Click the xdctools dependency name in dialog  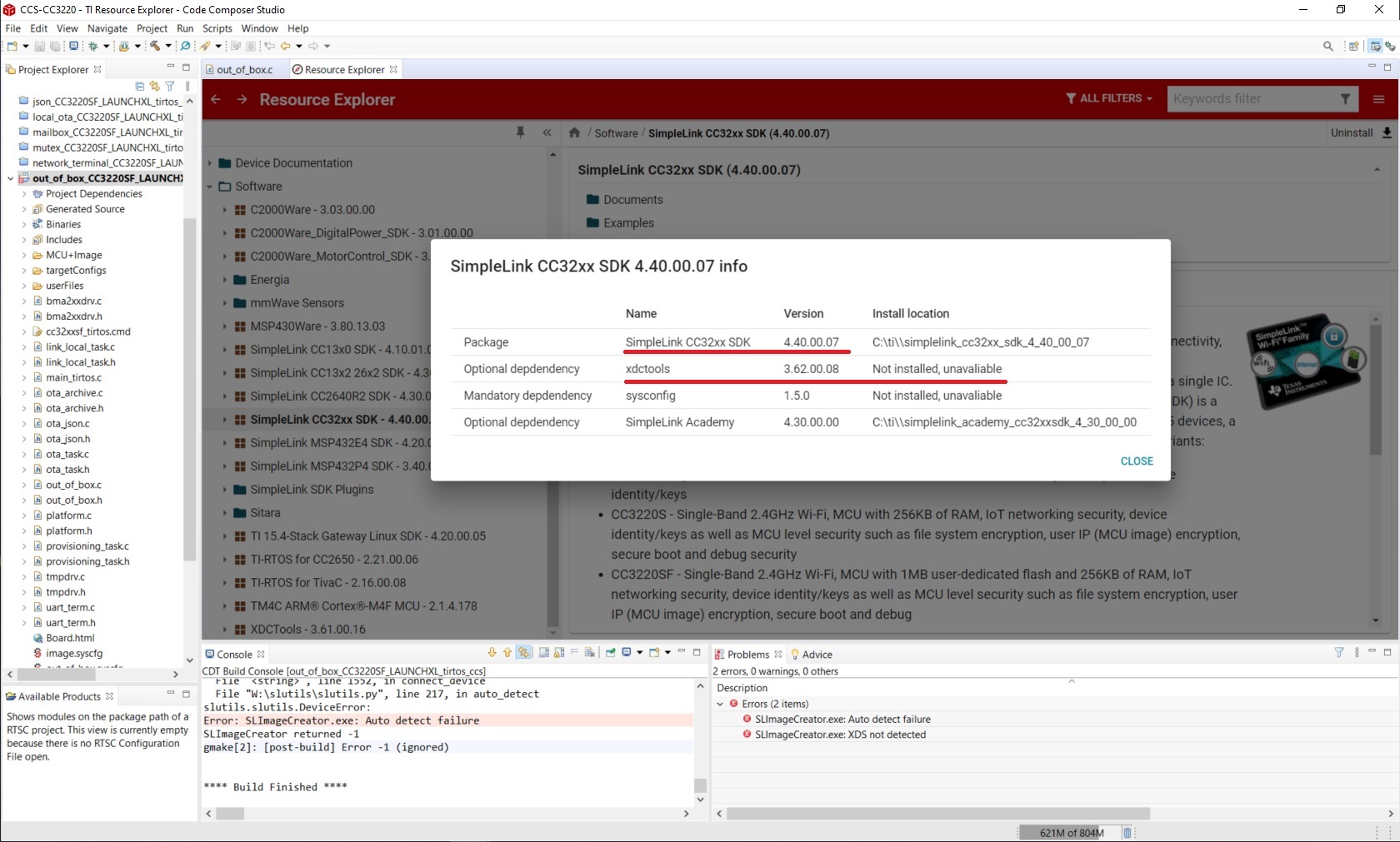point(647,369)
